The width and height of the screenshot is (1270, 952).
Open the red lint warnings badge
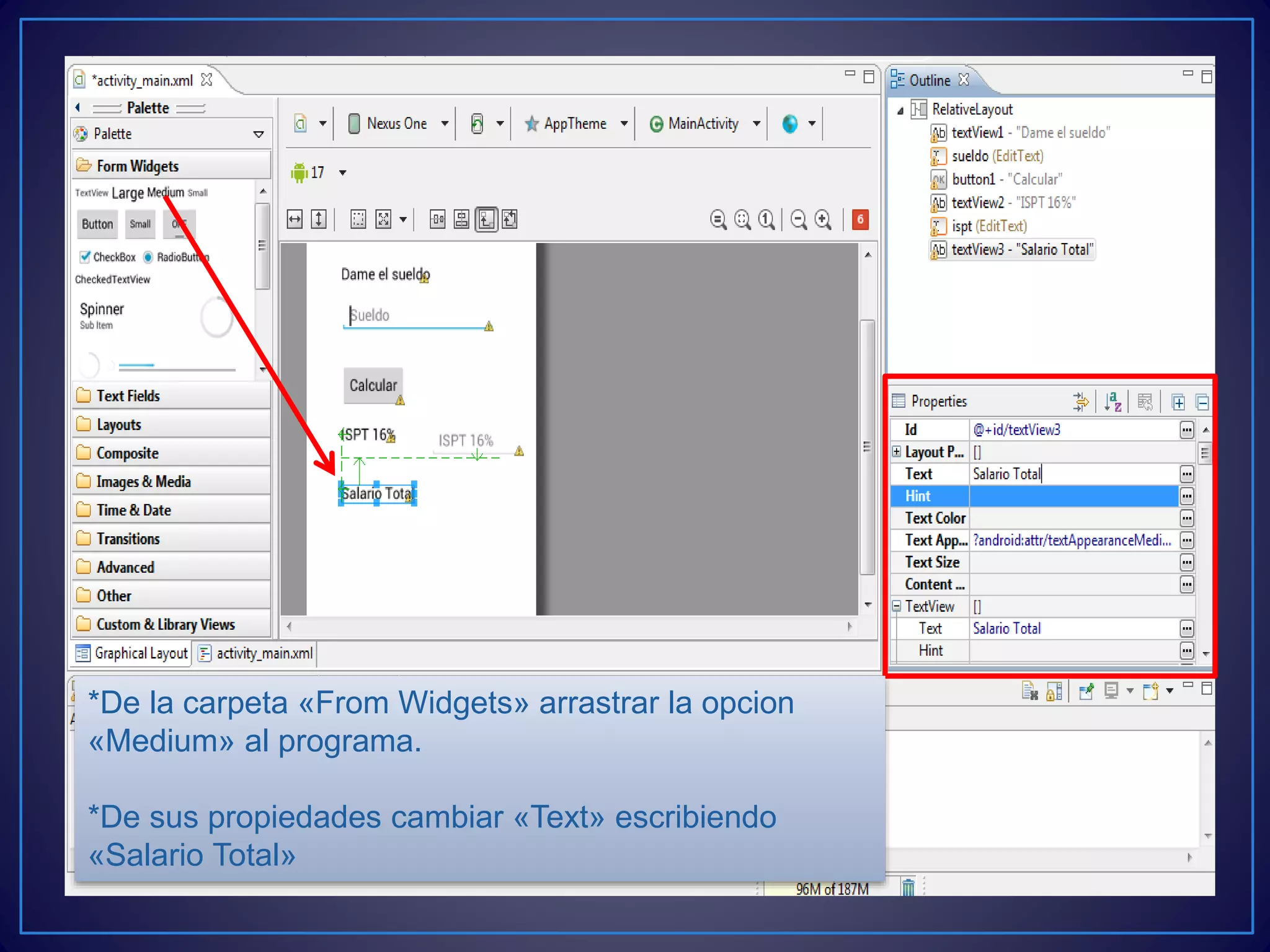pyautogui.click(x=860, y=219)
